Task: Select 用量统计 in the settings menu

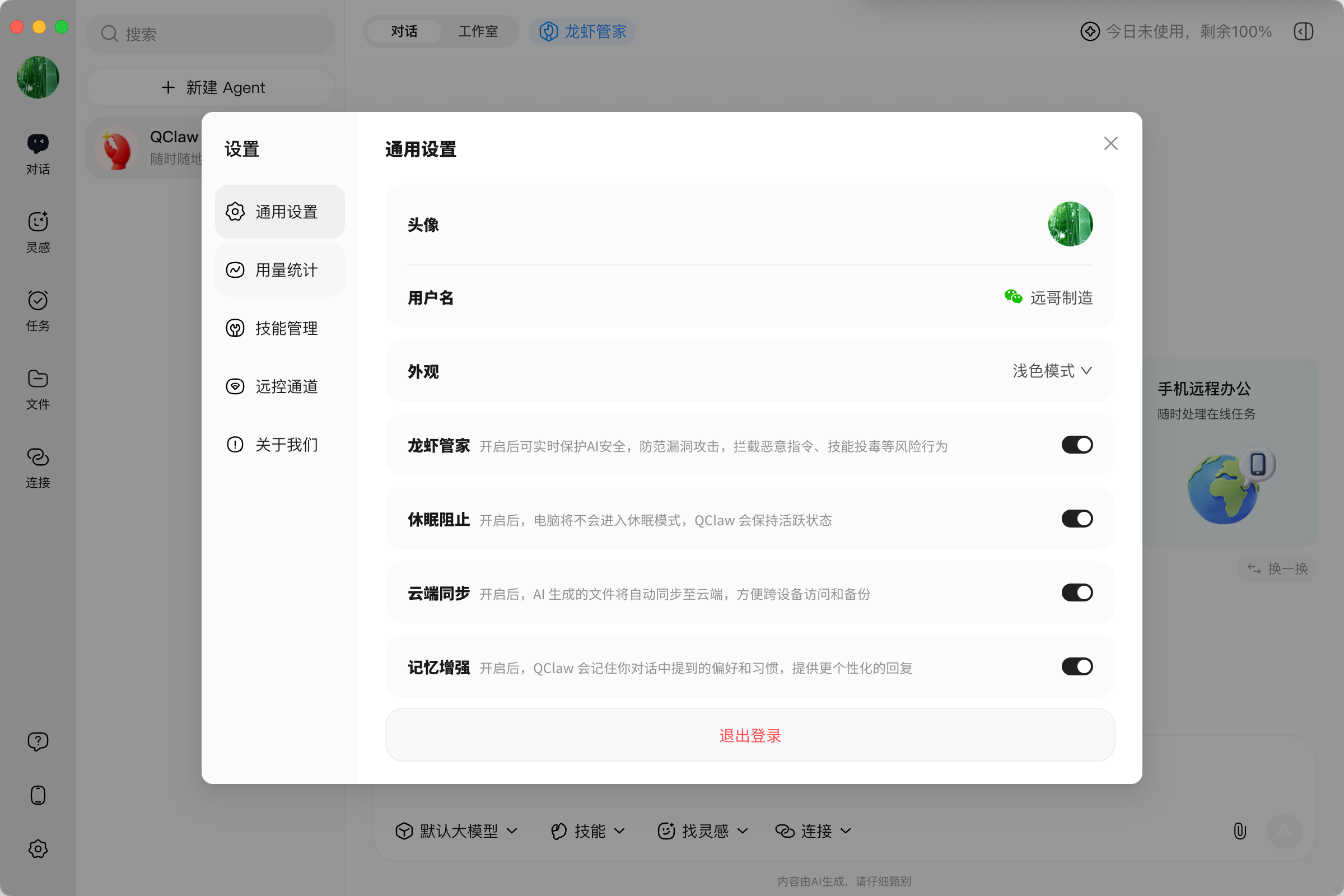Action: (x=279, y=270)
